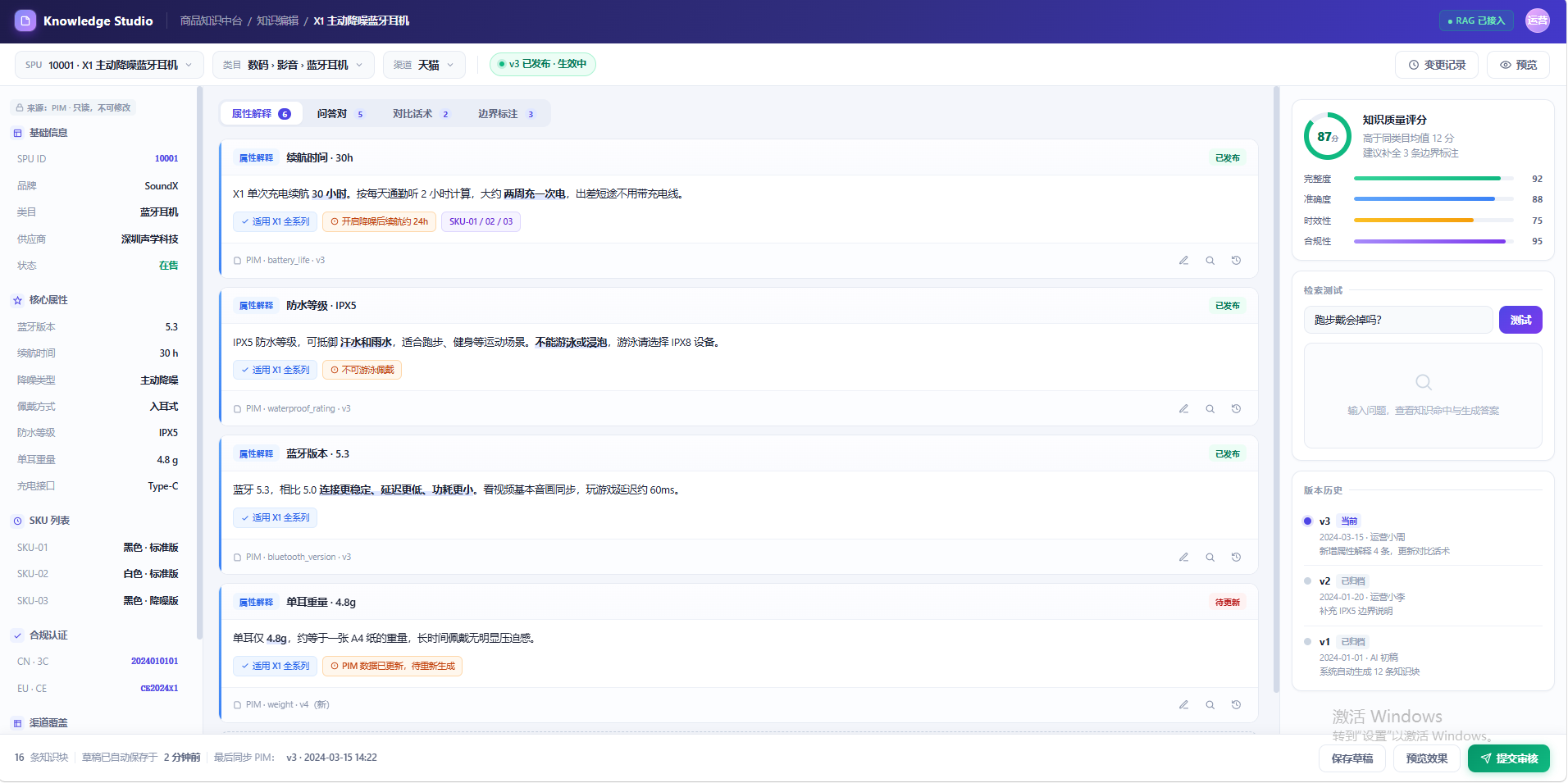This screenshot has height=783, width=1568.
Task: Click the 时效性 score progress bar
Action: (x=1434, y=221)
